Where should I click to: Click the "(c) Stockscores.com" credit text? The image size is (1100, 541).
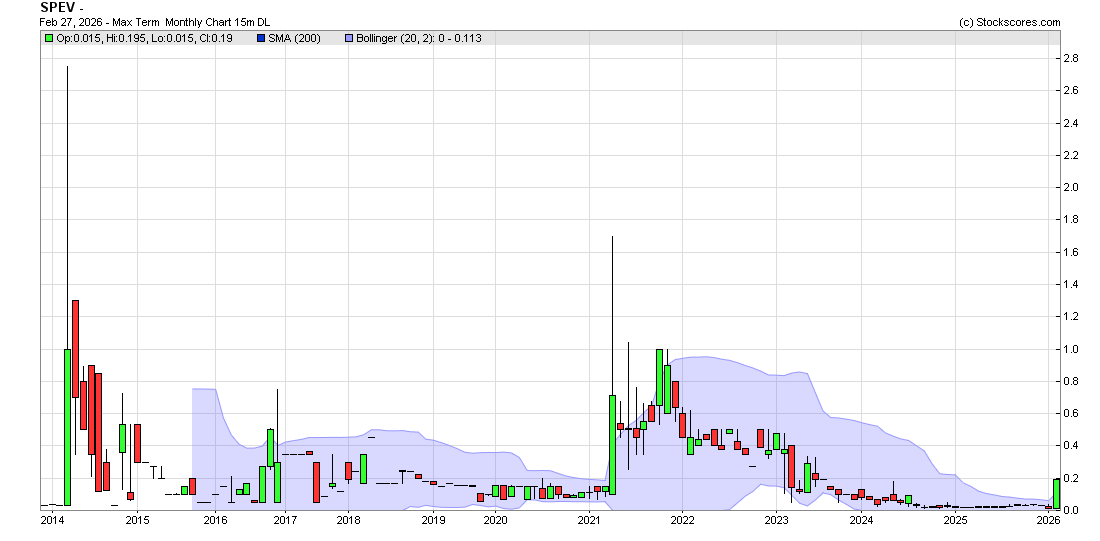click(1010, 22)
